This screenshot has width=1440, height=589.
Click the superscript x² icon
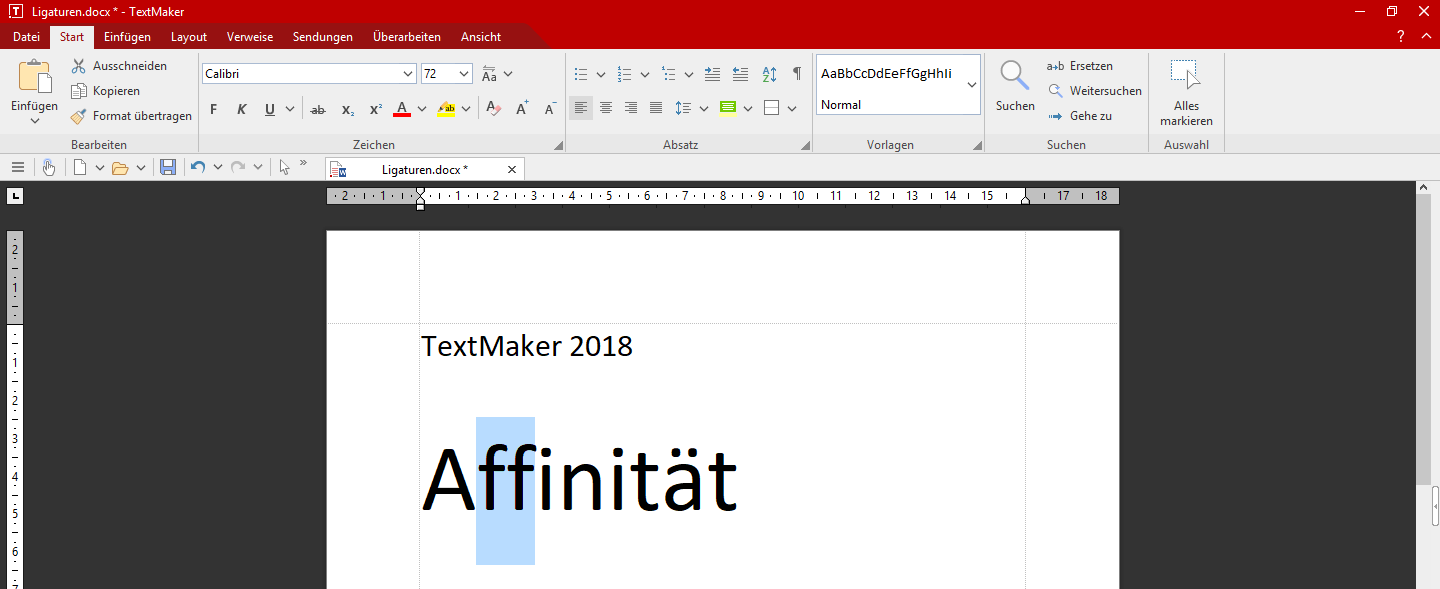376,109
